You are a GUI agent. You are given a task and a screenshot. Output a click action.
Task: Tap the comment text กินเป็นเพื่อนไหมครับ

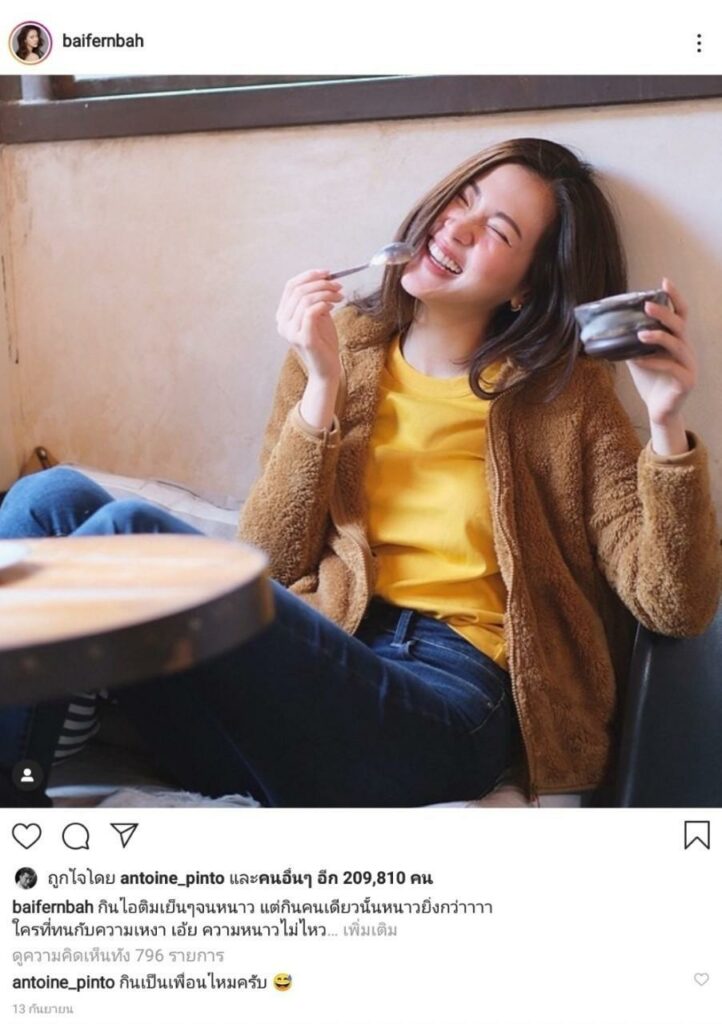pos(193,982)
